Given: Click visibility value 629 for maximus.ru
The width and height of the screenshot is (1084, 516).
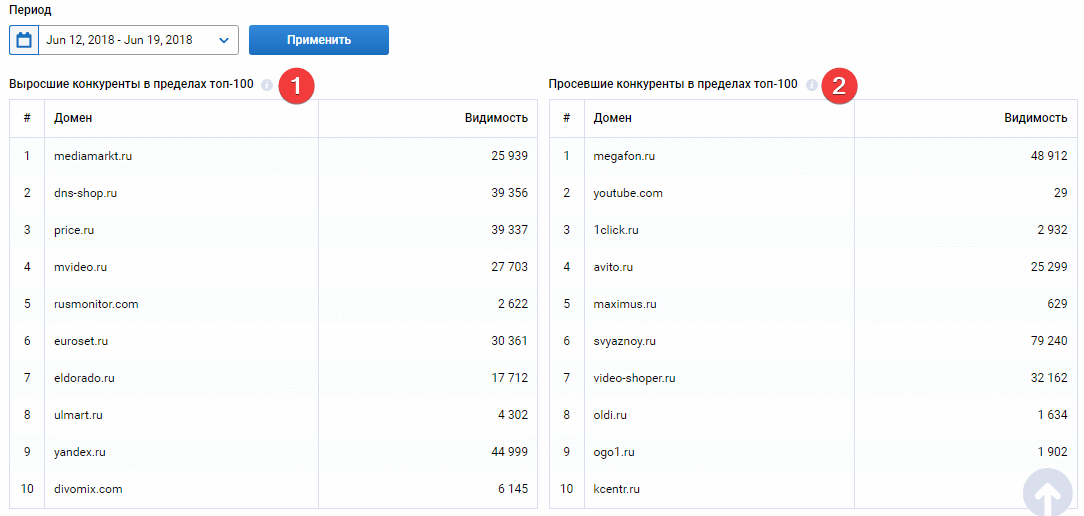Looking at the screenshot, I should click(x=1058, y=304).
